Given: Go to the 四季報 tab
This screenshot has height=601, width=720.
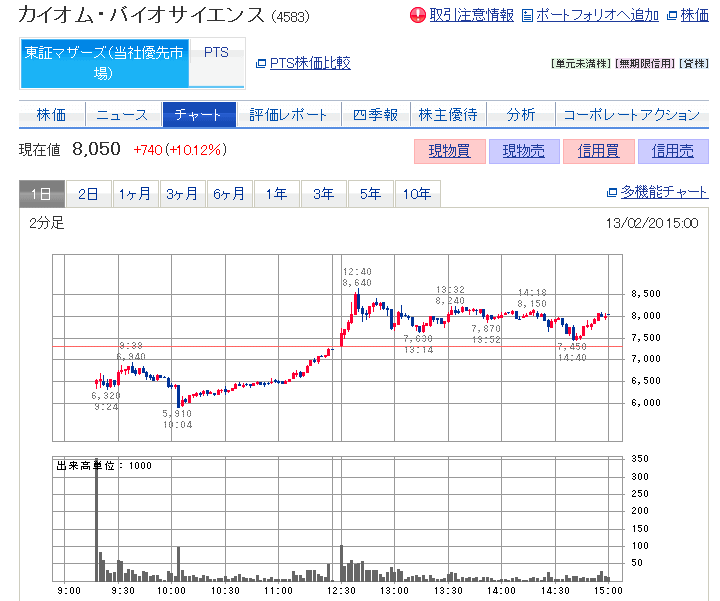Looking at the screenshot, I should [375, 115].
